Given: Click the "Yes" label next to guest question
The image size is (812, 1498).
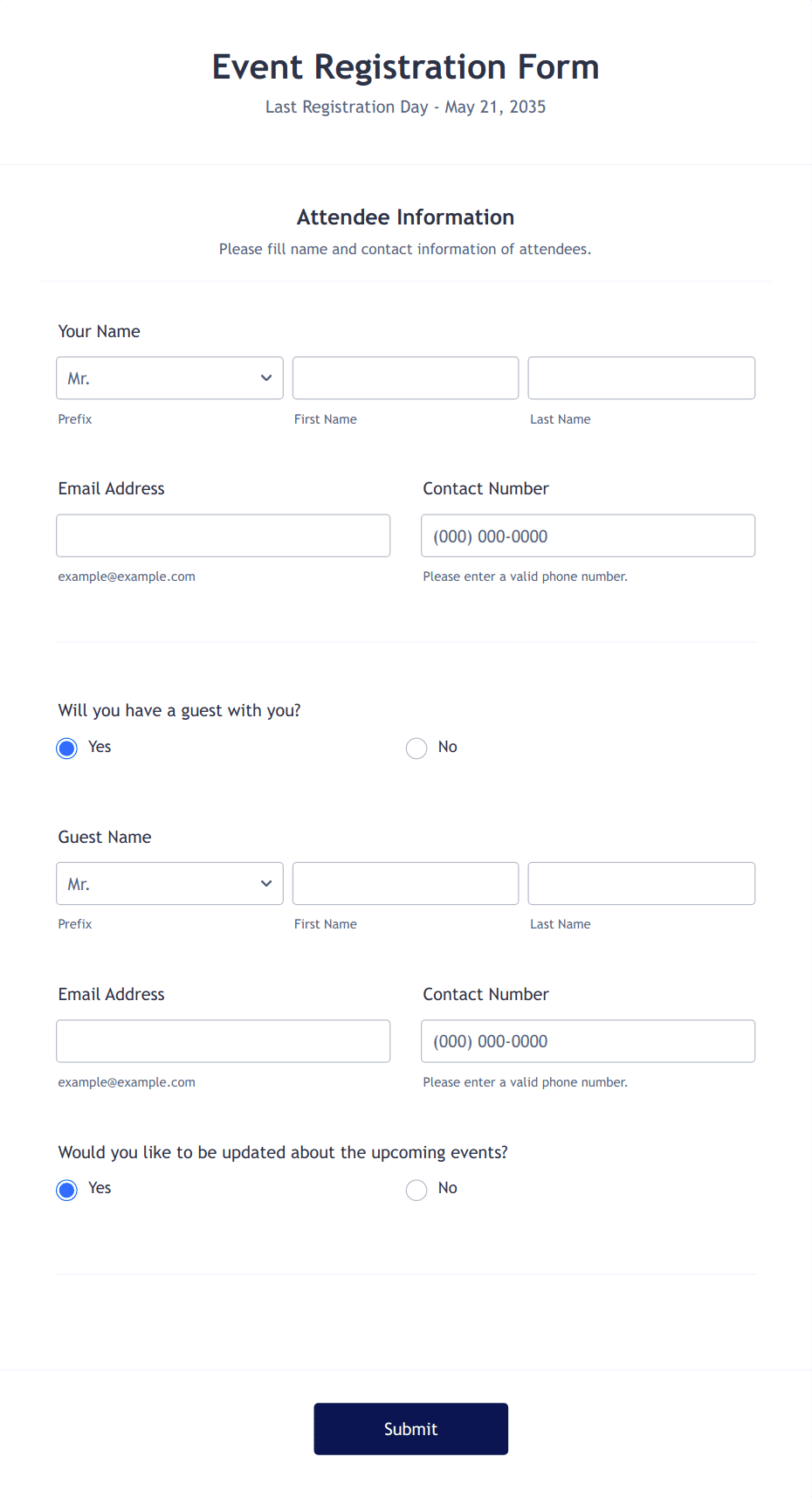Looking at the screenshot, I should (x=99, y=747).
